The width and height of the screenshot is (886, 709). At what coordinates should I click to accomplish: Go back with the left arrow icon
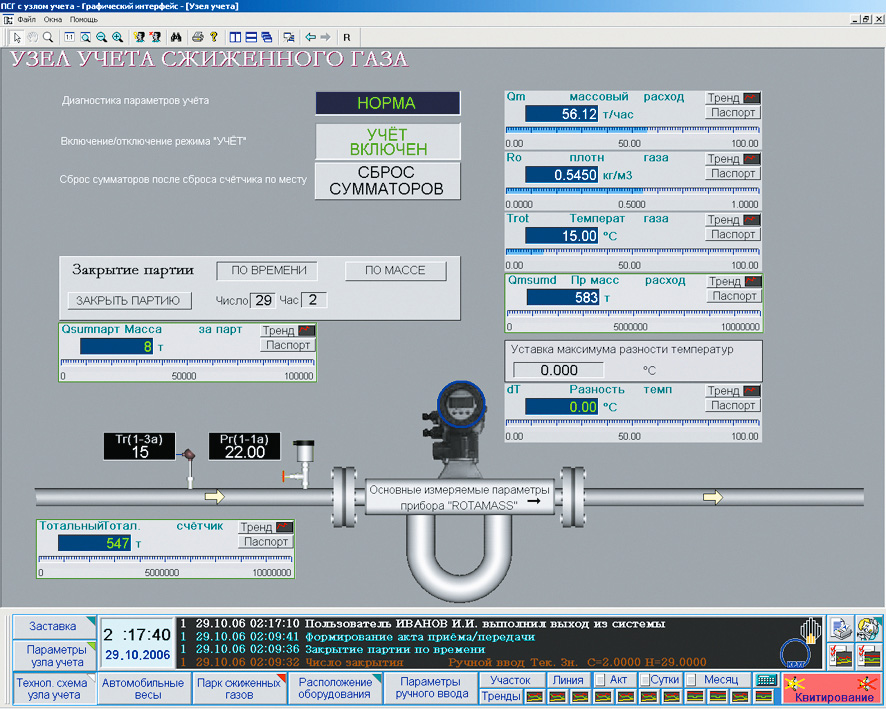point(310,37)
